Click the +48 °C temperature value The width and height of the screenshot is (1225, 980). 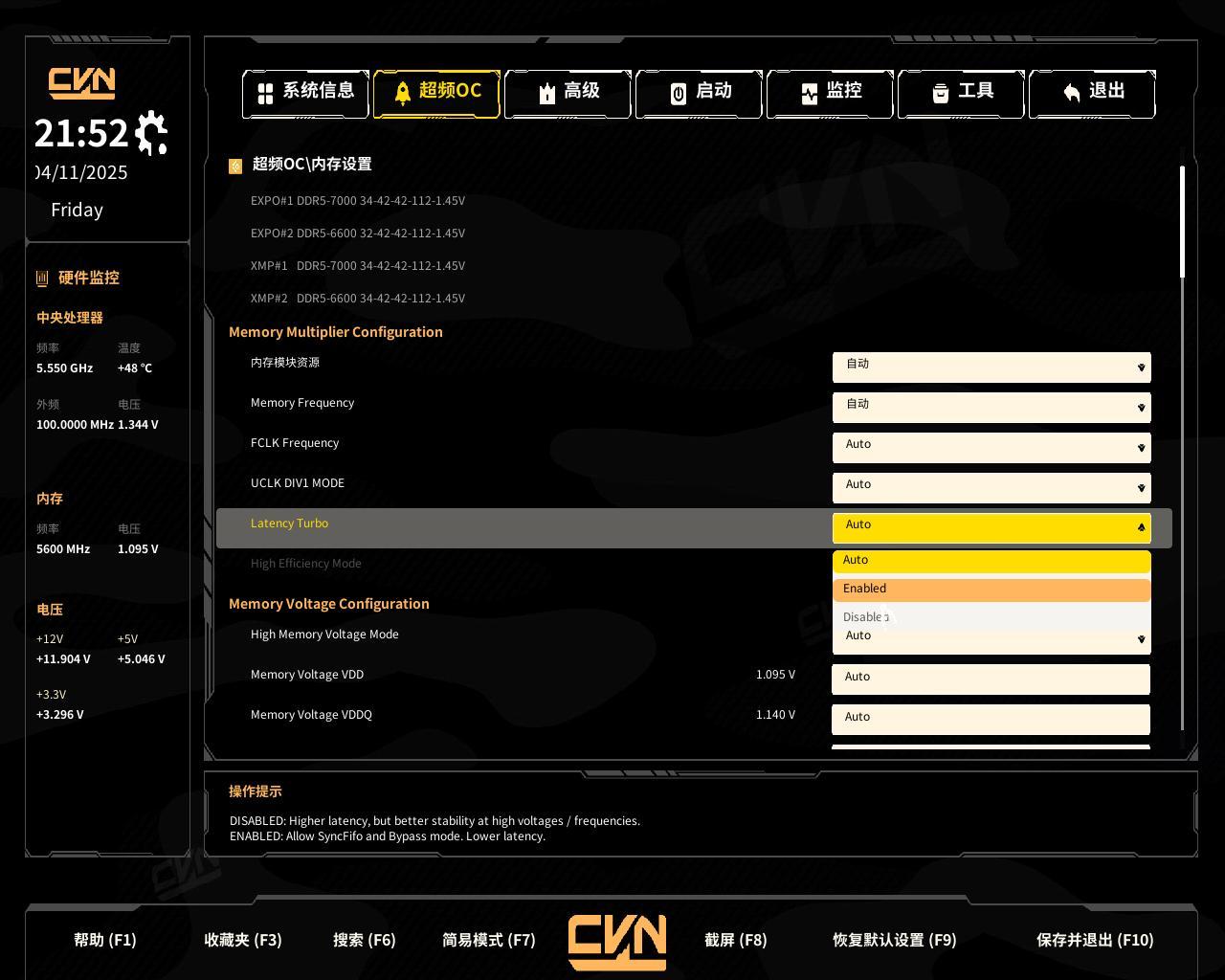pyautogui.click(x=135, y=368)
